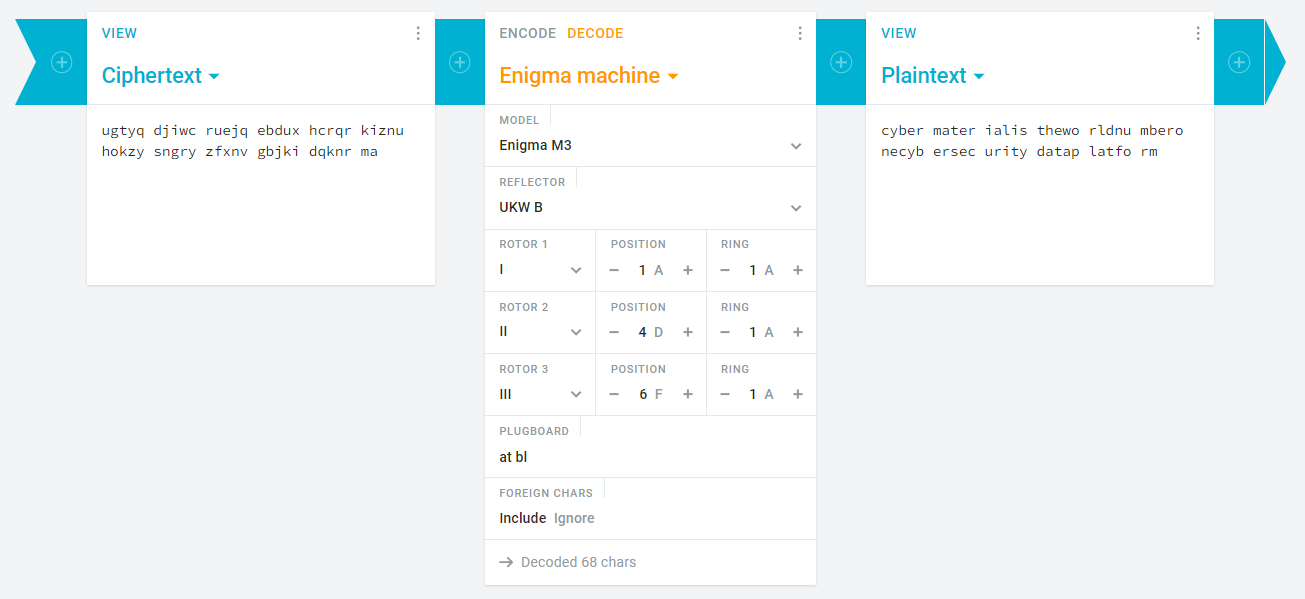Set foreign chars to Ignore

coord(574,518)
